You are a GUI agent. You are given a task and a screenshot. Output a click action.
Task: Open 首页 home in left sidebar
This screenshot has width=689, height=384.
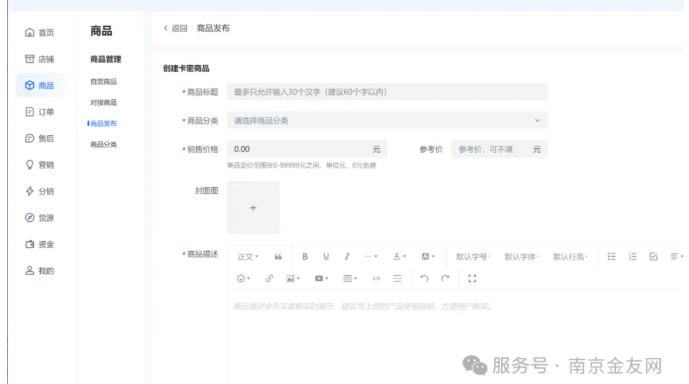40,33
